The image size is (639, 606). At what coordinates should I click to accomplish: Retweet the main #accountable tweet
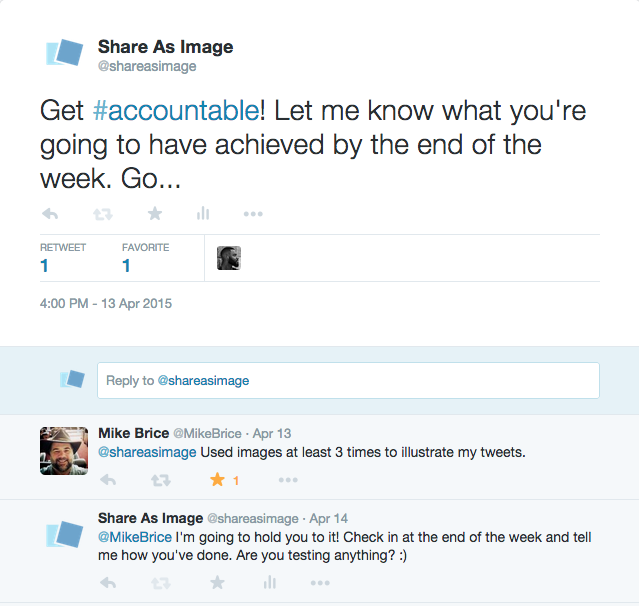pos(102,214)
